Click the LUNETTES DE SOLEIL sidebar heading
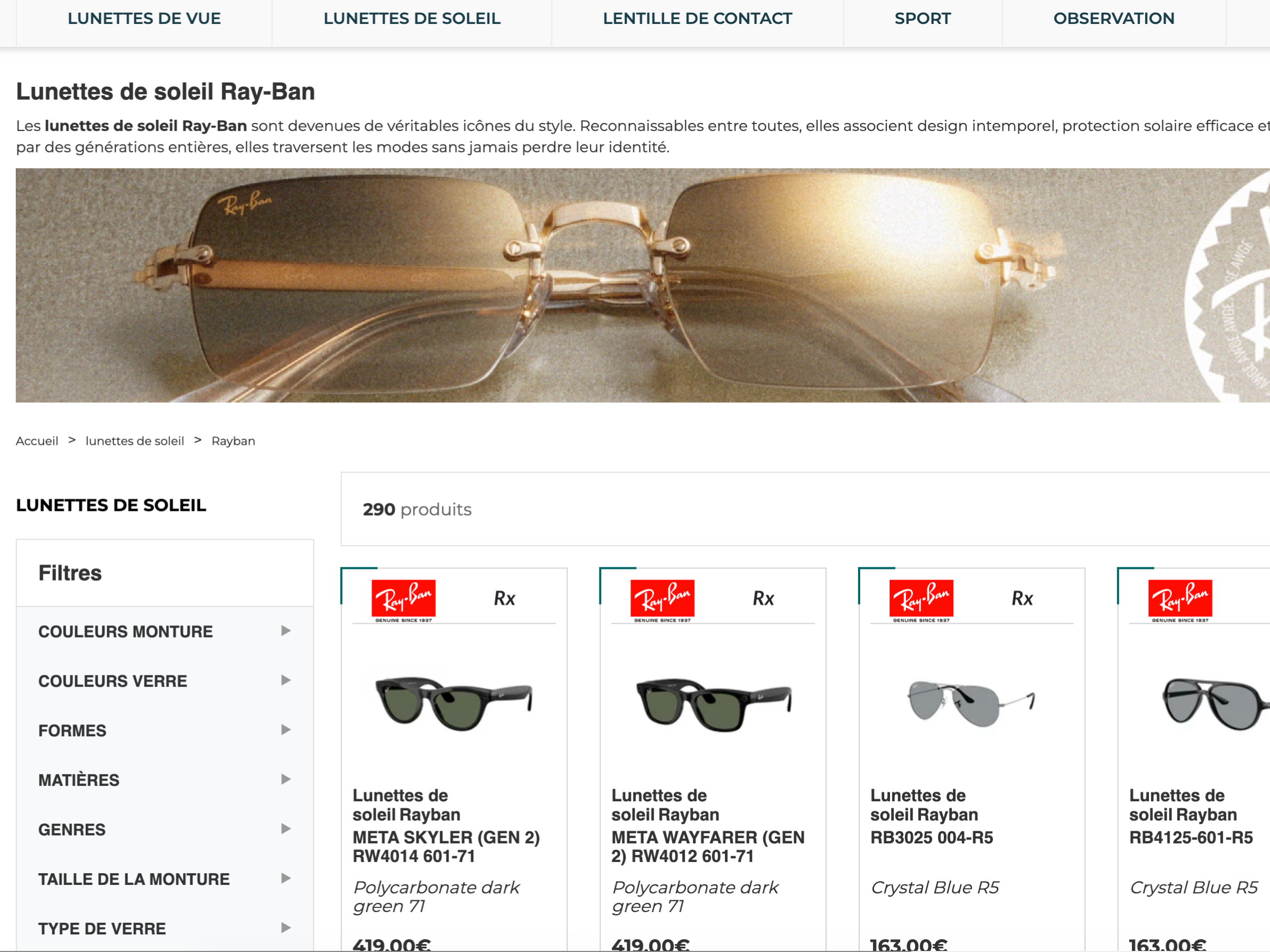1270x952 pixels. tap(111, 505)
